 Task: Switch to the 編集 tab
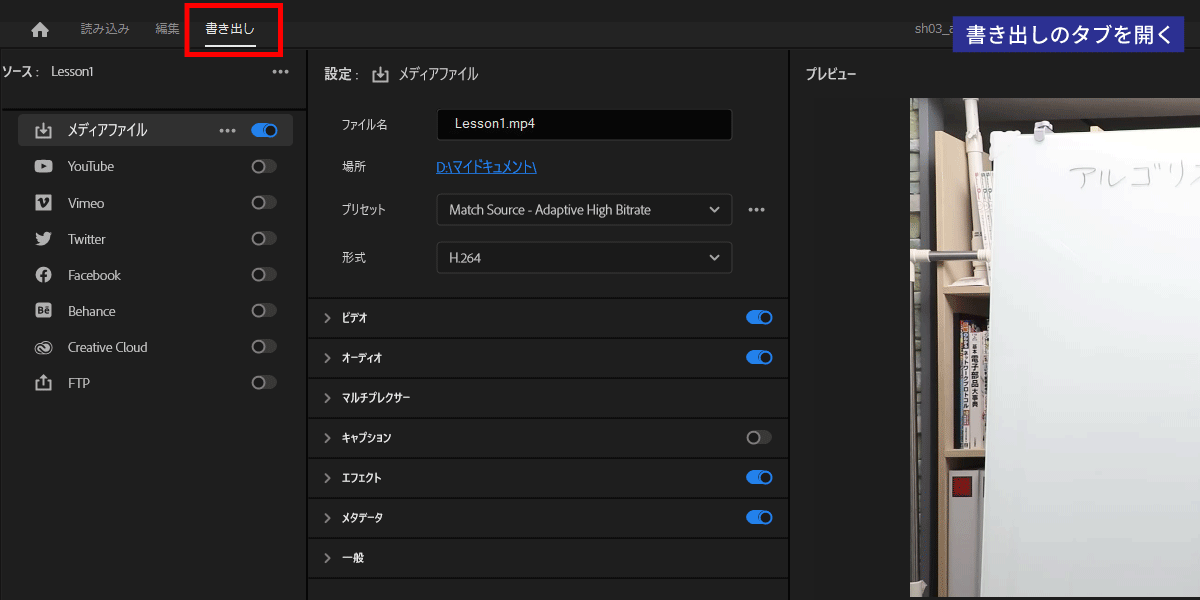[x=167, y=29]
